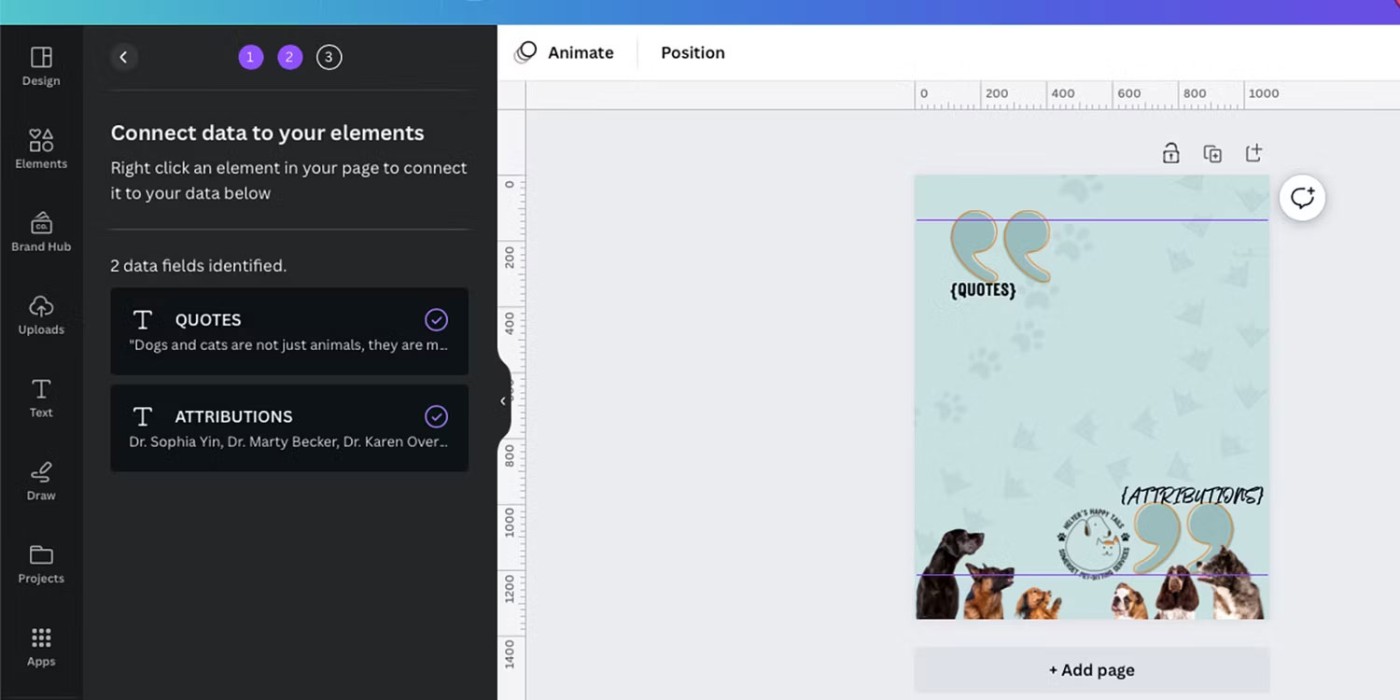Duplicate the page with the copy icon

1212,153
